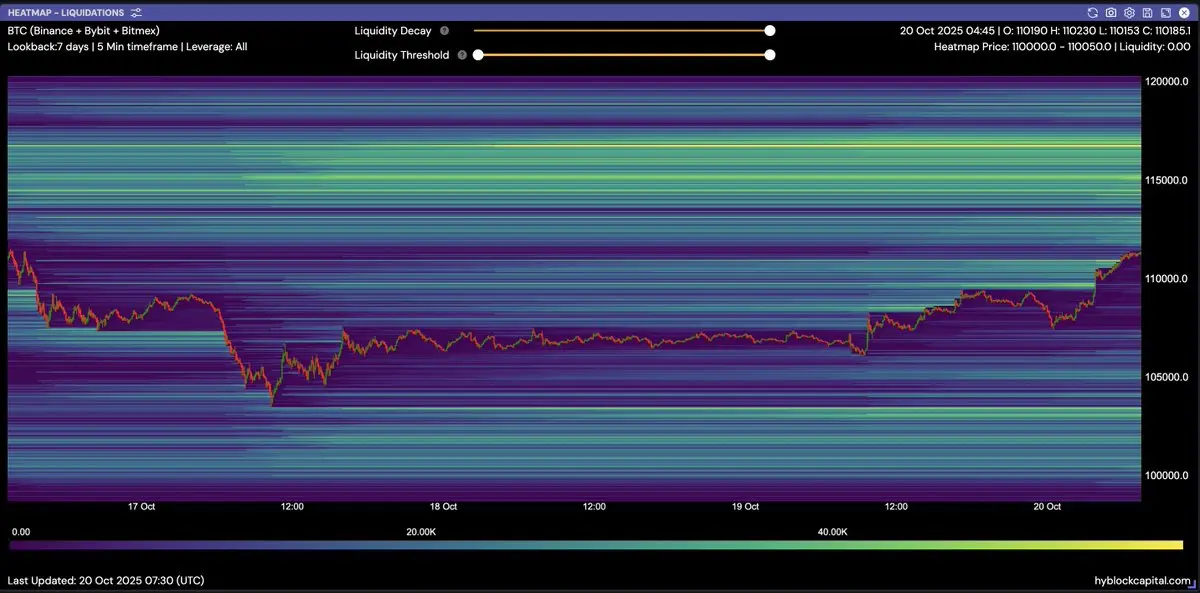This screenshot has width=1200, height=593.
Task: Click the color scale bar at 40.00K
Action: pos(833,545)
